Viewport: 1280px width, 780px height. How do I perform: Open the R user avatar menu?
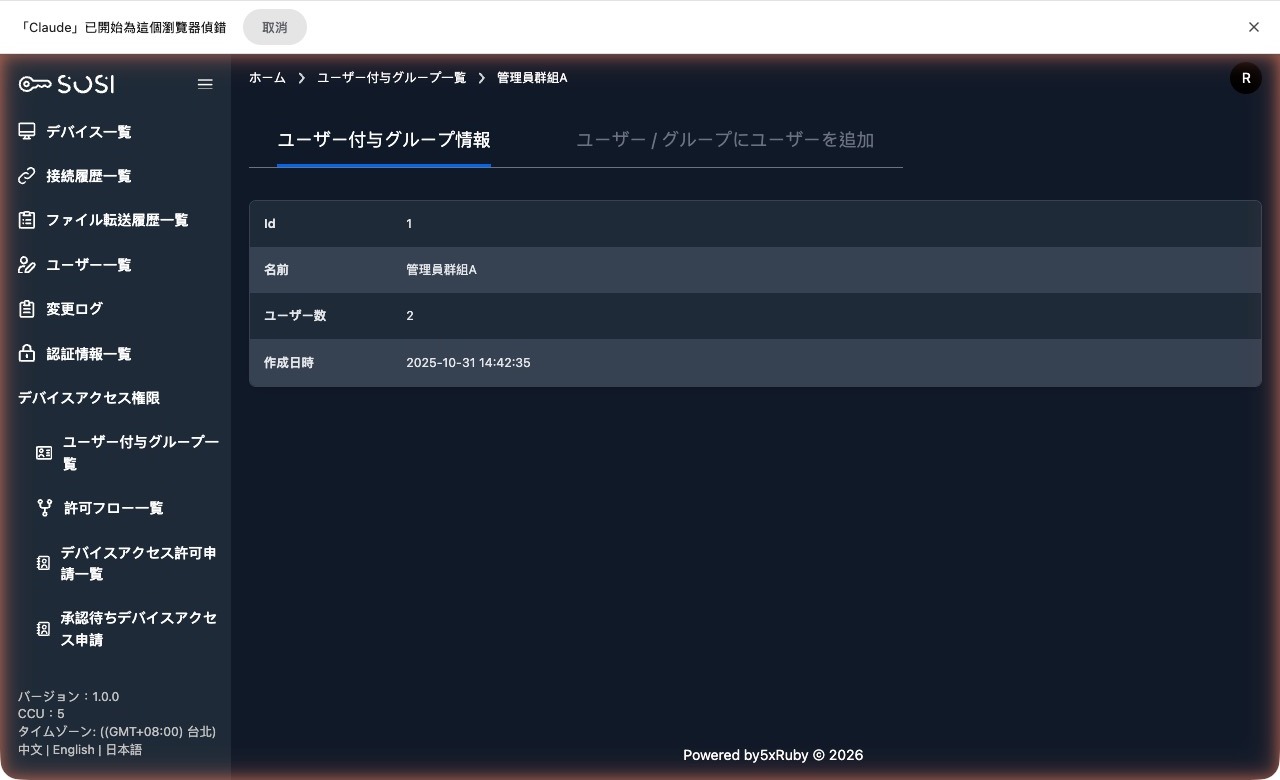tap(1245, 77)
